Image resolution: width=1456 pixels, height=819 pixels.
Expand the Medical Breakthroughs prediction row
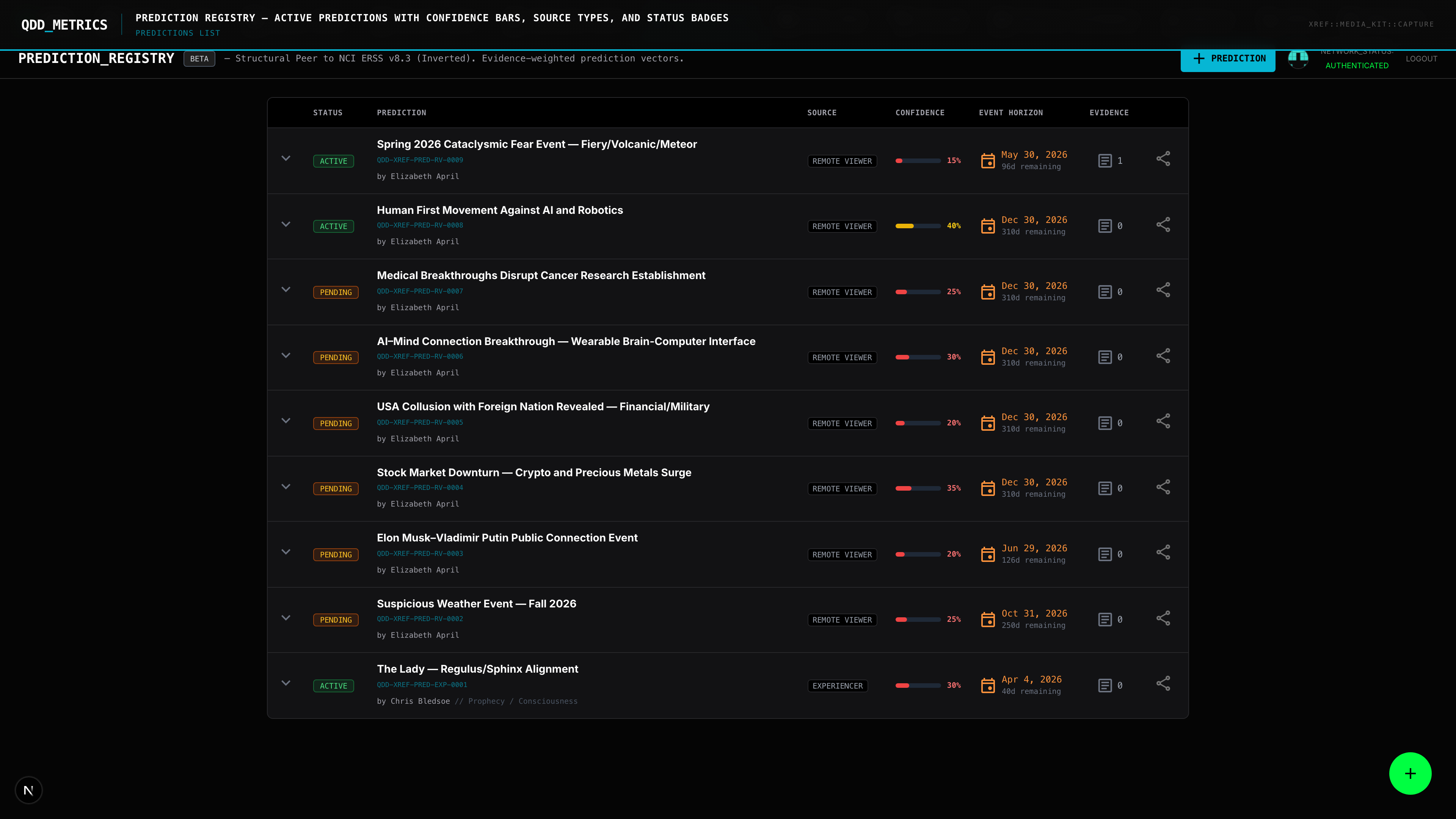(x=286, y=289)
